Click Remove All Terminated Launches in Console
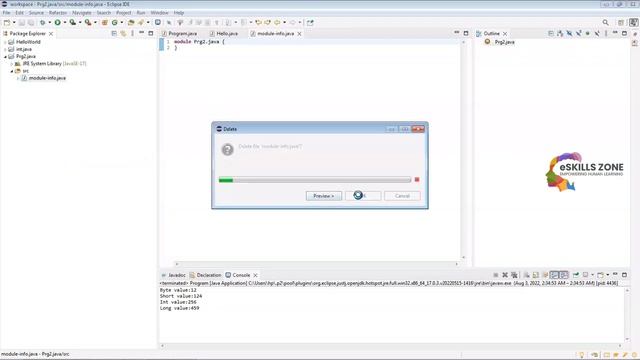The width and height of the screenshot is (640, 360). tap(514, 275)
